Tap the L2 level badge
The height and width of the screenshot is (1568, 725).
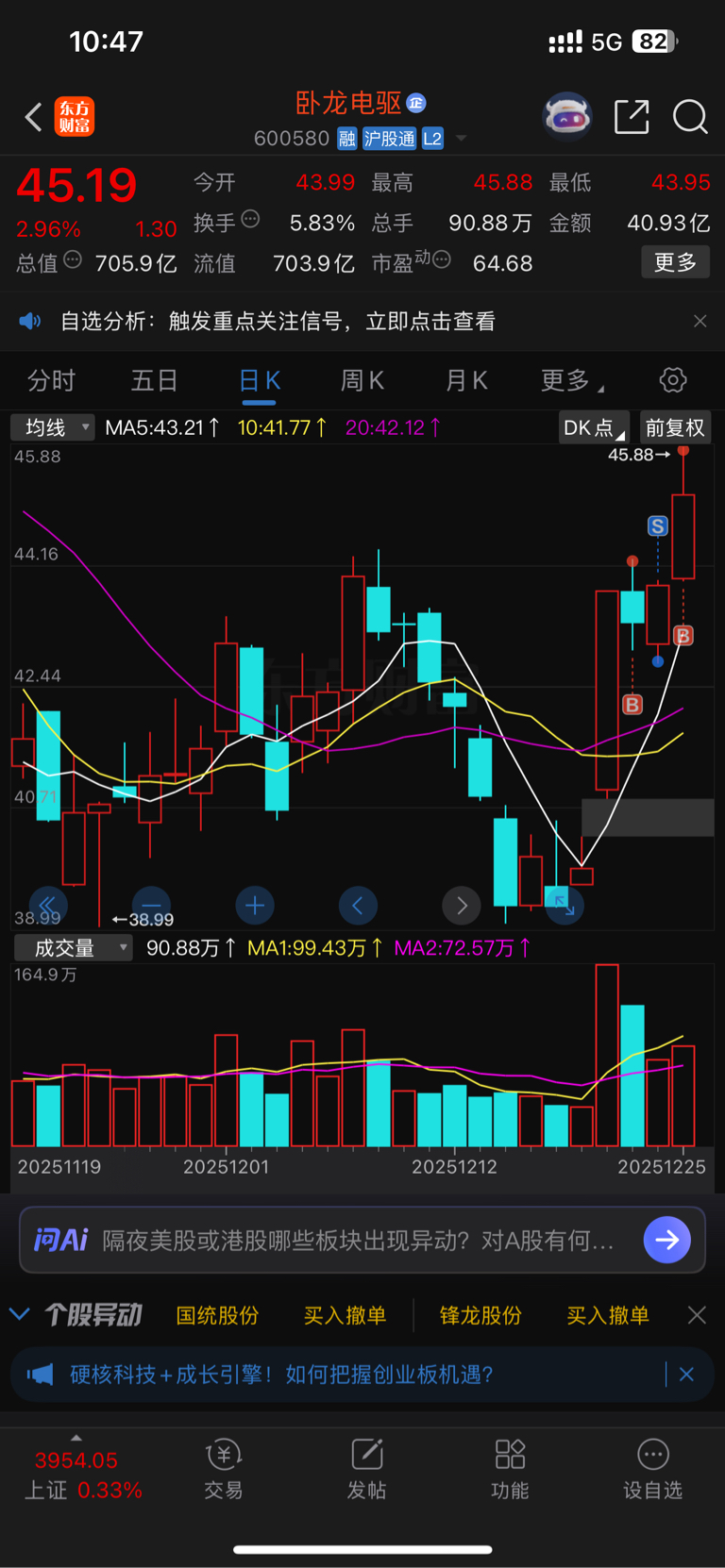tap(432, 139)
